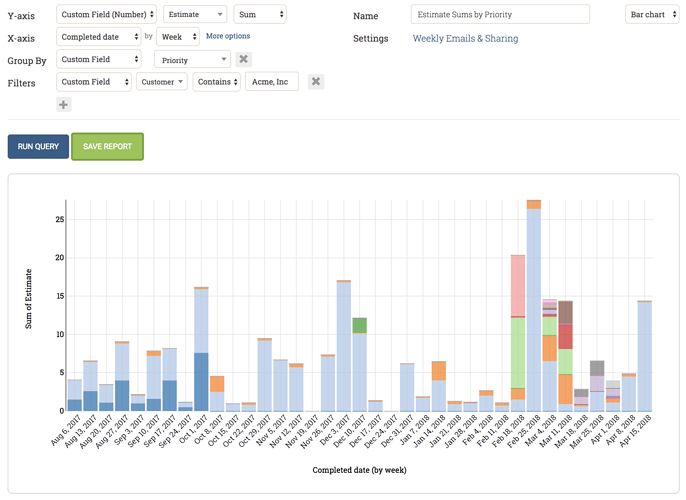Change the Contains filter operator

pos(217,81)
